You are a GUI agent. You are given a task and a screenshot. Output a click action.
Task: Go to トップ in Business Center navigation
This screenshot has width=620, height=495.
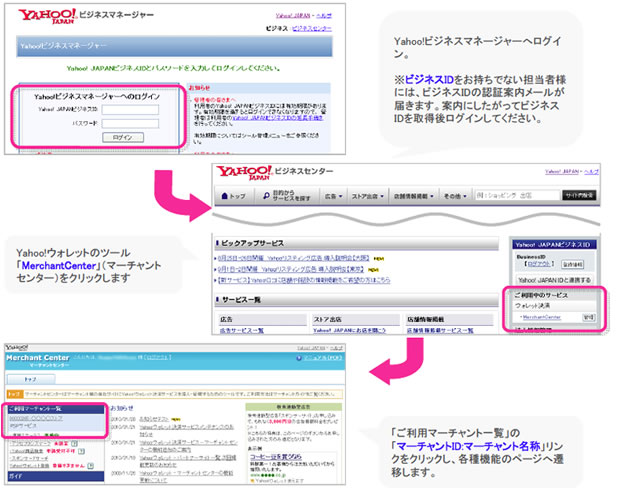pos(233,196)
